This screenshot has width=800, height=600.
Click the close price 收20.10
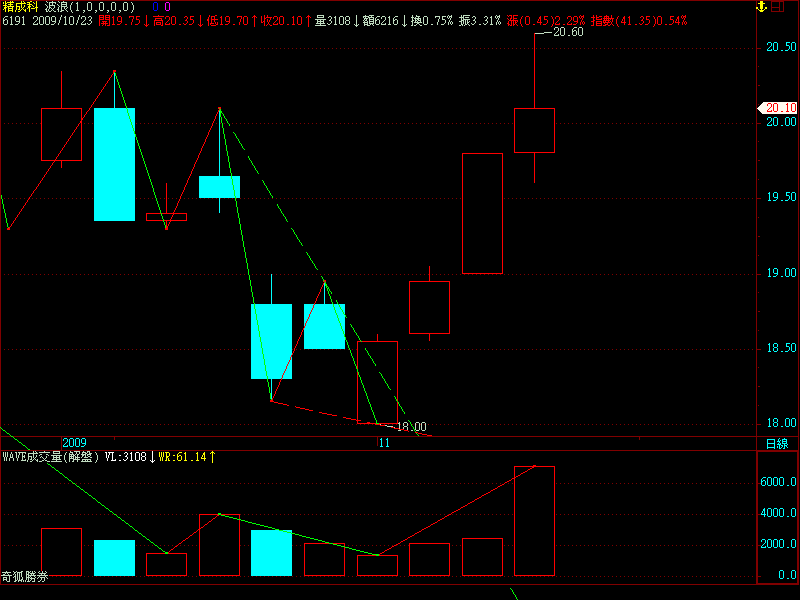pyautogui.click(x=282, y=21)
